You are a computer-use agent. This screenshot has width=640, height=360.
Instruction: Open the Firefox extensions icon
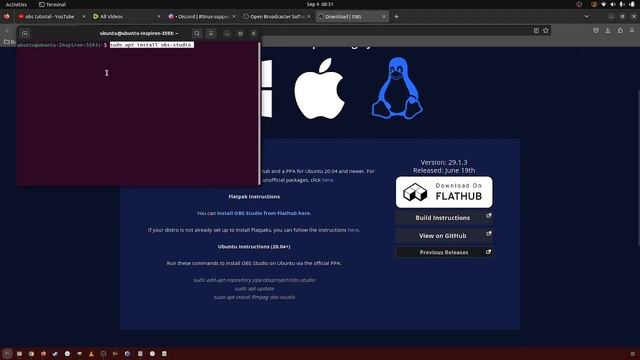click(x=620, y=31)
